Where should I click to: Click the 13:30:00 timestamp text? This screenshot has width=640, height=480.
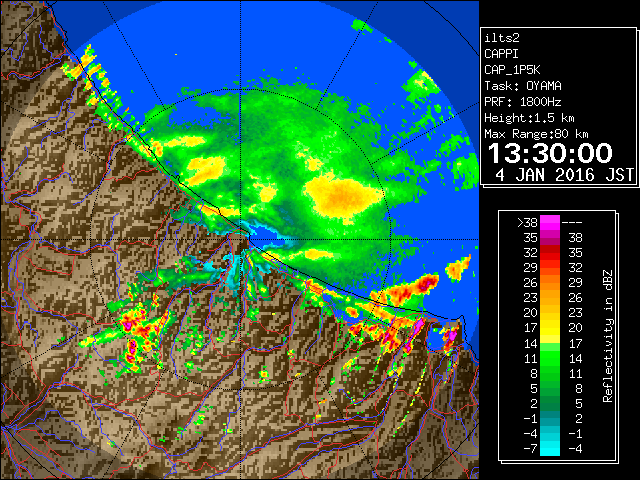click(x=550, y=153)
